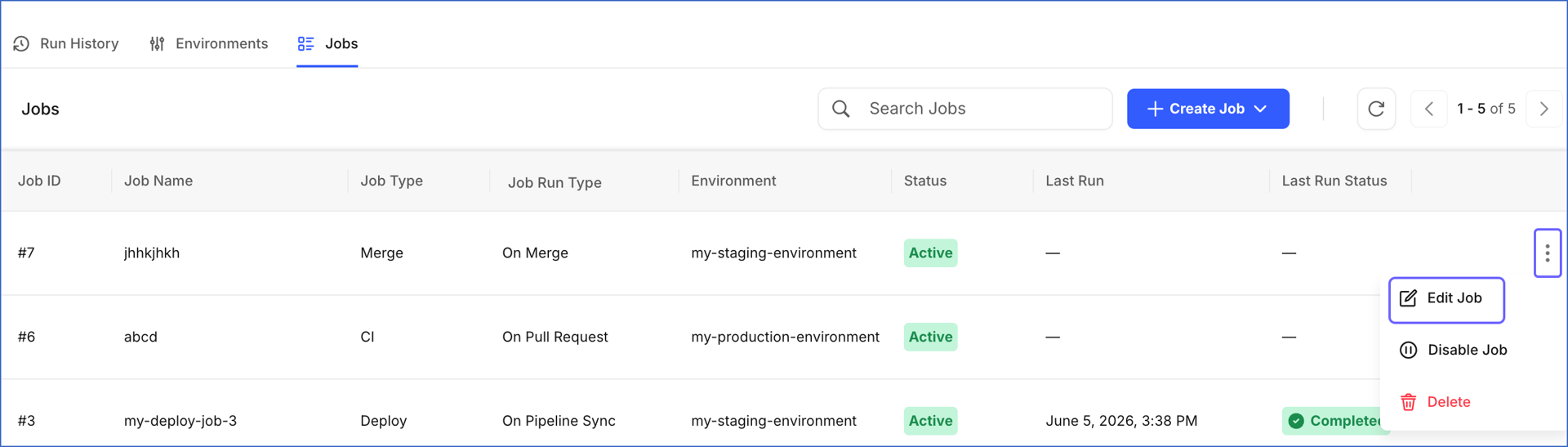Open the three-dot menu for job #7
Screen dimensions: 1568x447
pyautogui.click(x=1548, y=253)
